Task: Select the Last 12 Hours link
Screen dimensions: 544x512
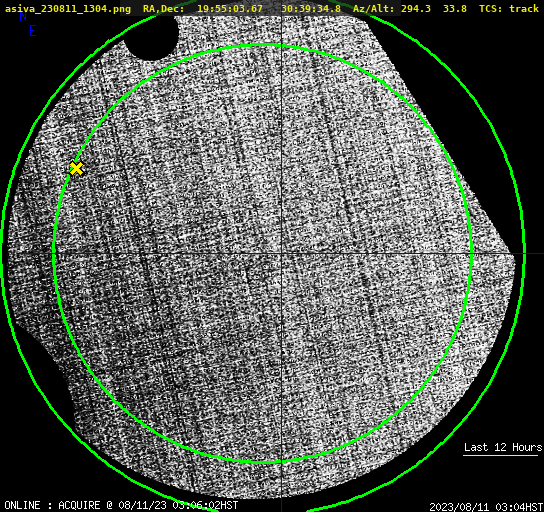Action: (503, 447)
